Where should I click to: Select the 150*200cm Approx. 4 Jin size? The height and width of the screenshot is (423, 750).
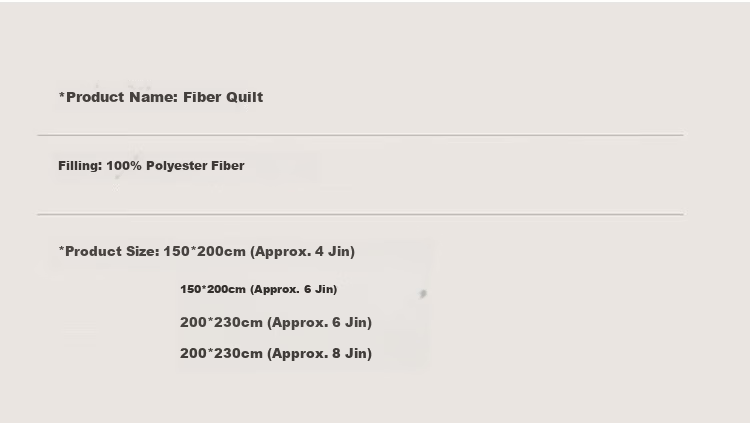(x=259, y=252)
